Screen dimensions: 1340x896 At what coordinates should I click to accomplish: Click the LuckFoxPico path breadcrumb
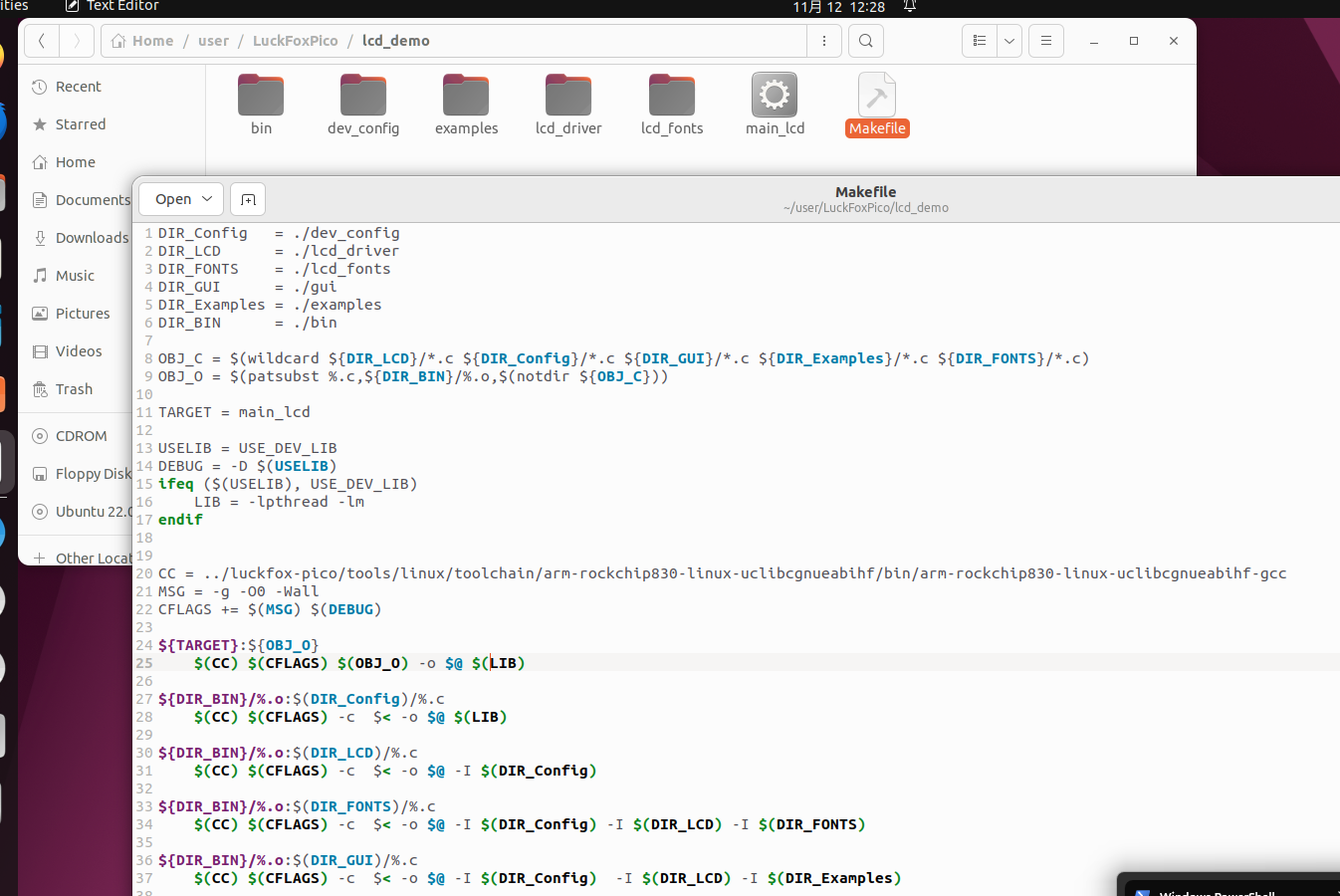coord(295,41)
